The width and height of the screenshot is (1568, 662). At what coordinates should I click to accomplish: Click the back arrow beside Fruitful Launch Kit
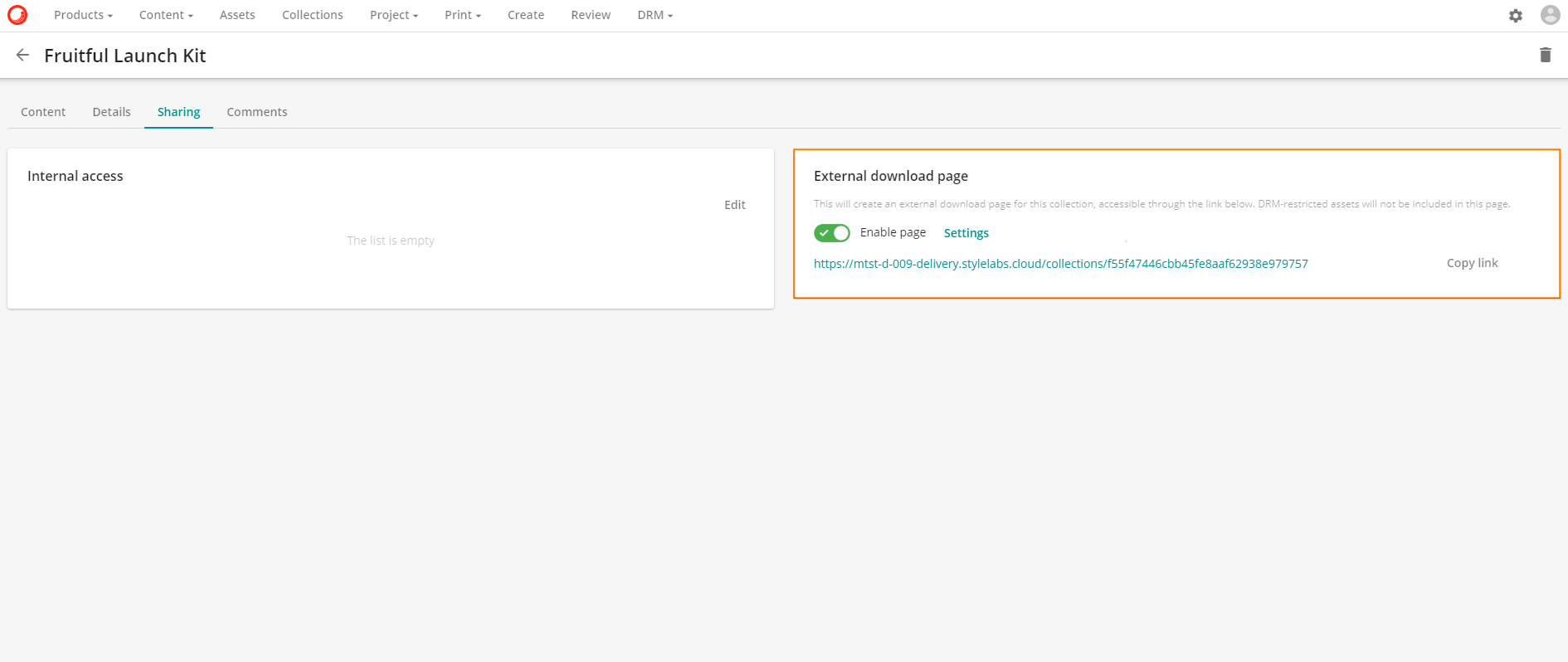coord(22,55)
